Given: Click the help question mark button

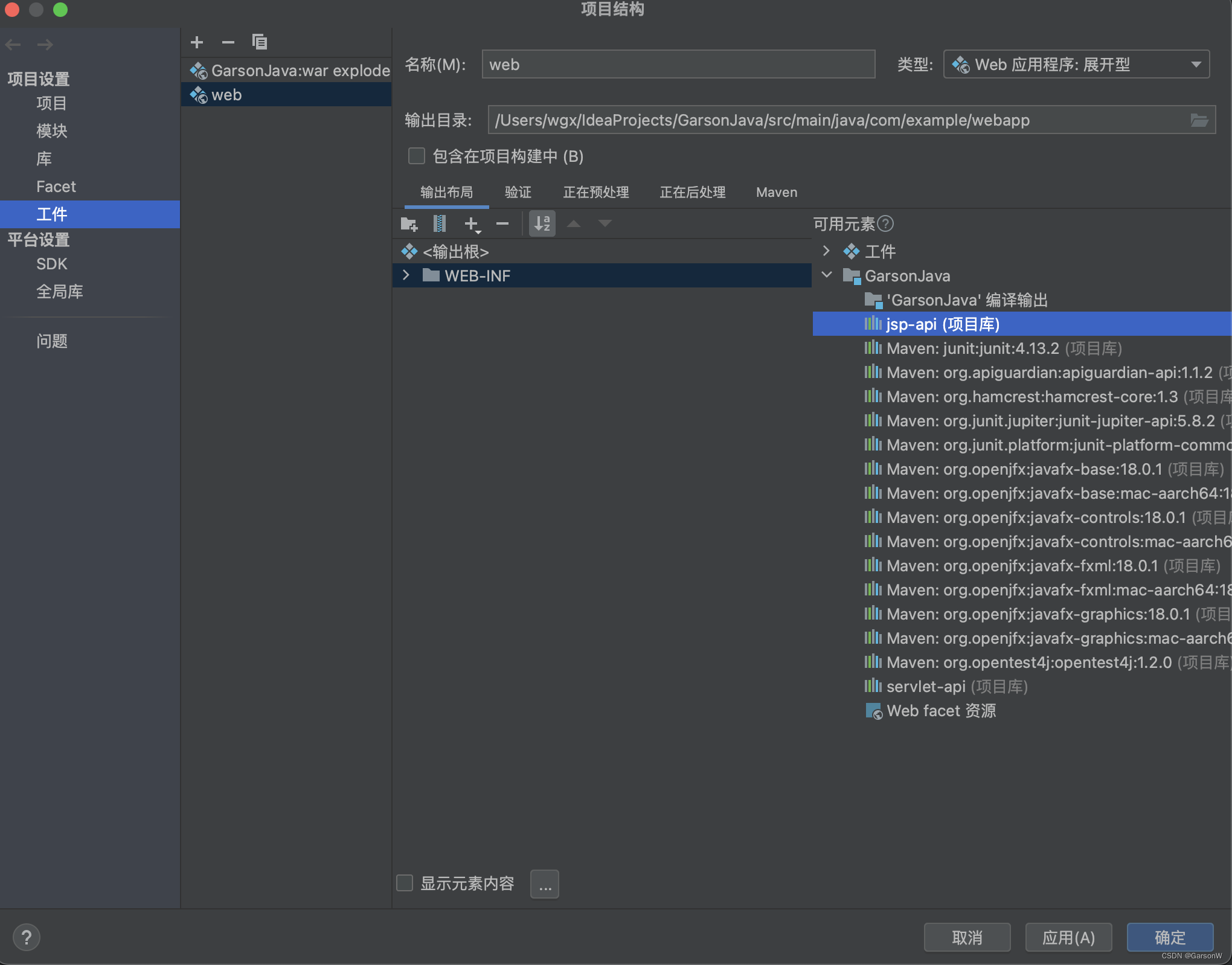Looking at the screenshot, I should click(x=27, y=937).
